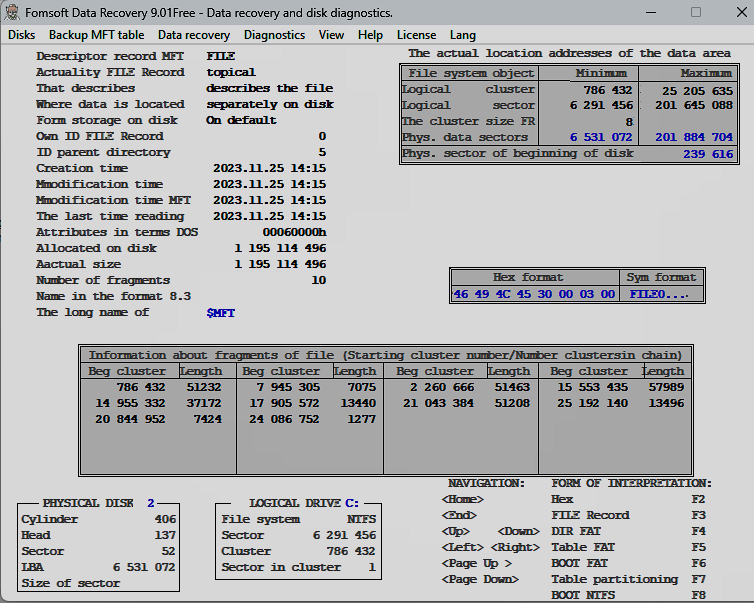Select the DIR FAT interpretation form
This screenshot has width=754, height=603.
tap(576, 531)
